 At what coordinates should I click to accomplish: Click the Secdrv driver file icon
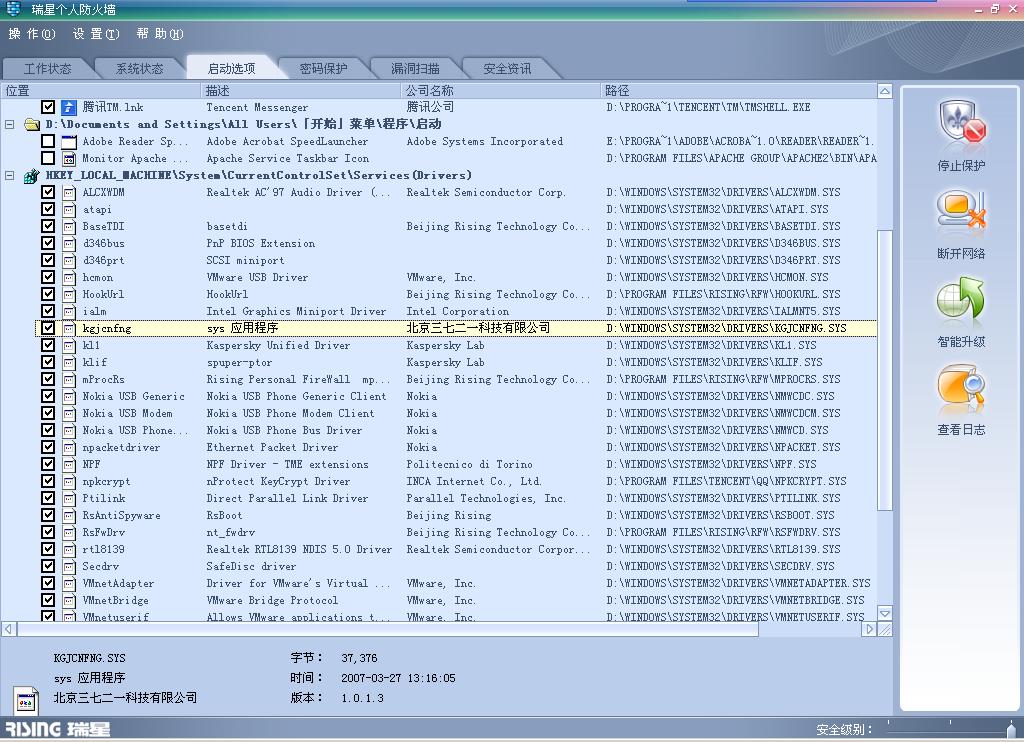coord(69,566)
